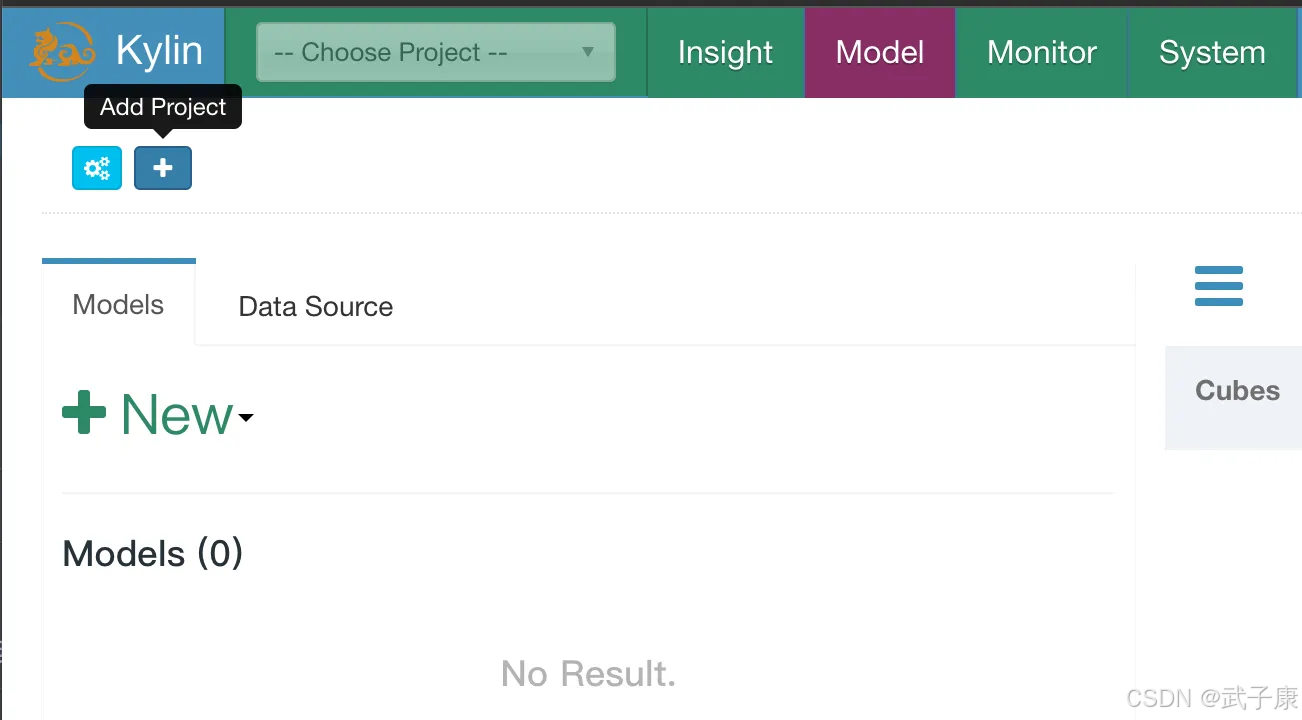Click the Choose Project dropdown arrow

(x=588, y=52)
